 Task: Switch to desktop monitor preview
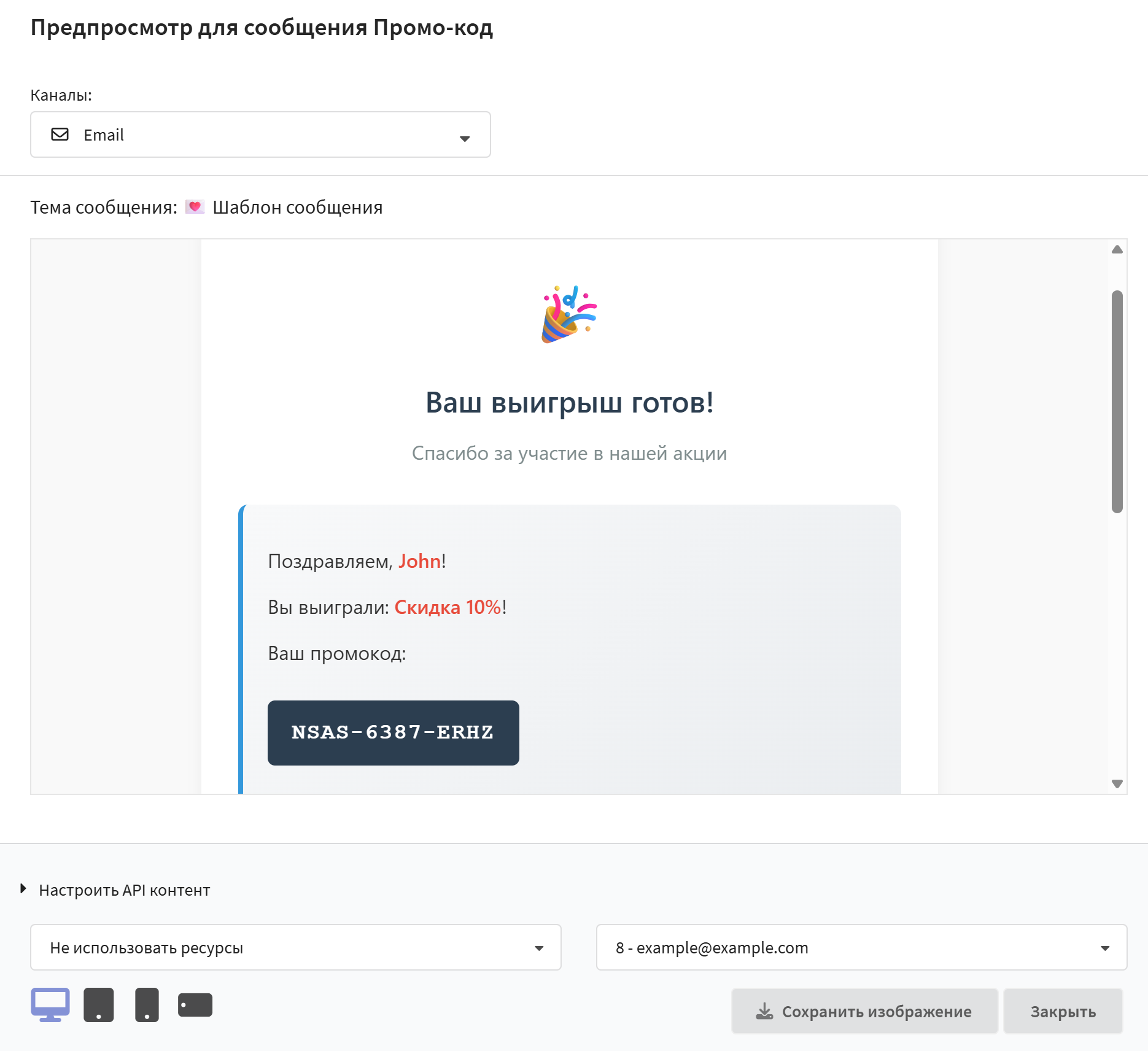click(x=50, y=1005)
